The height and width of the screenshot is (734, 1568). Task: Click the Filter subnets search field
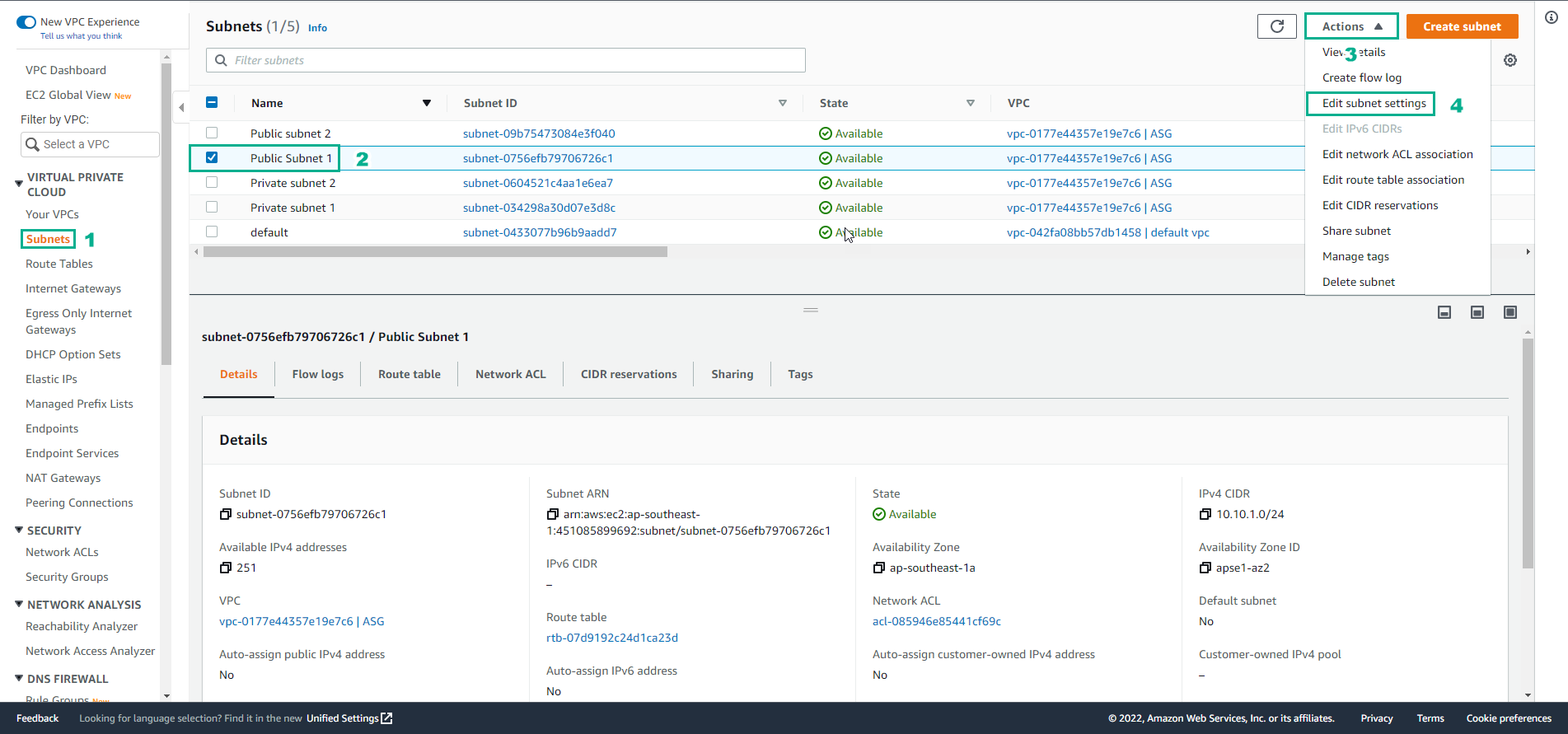click(x=505, y=60)
